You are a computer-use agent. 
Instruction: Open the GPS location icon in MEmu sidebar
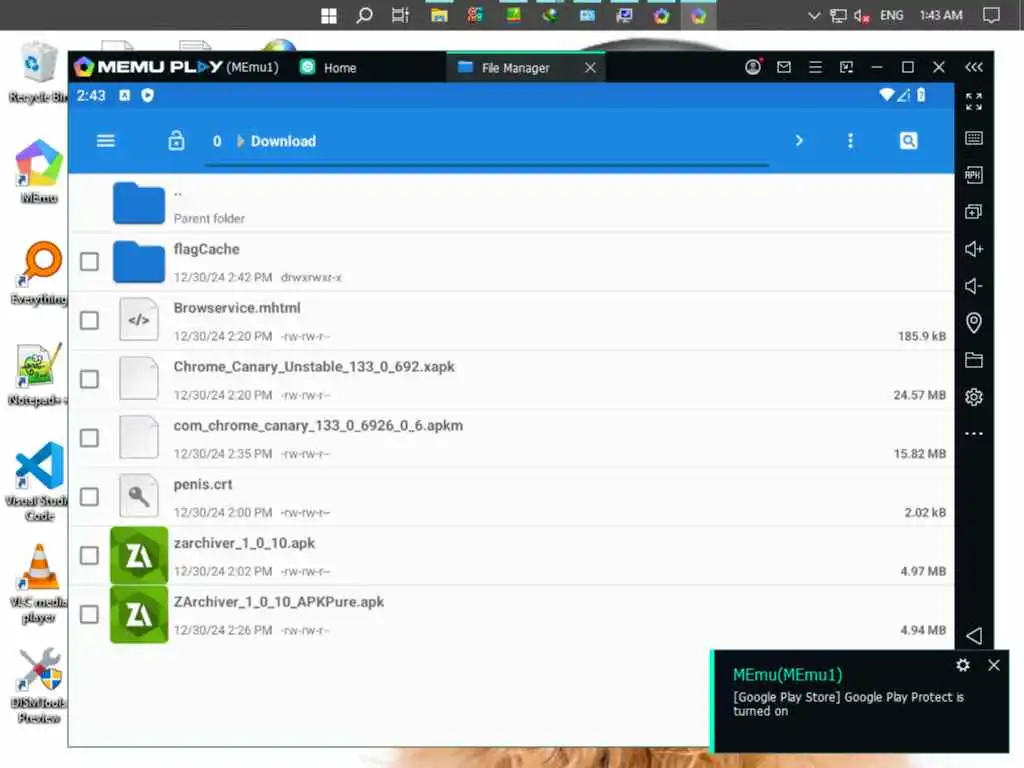coord(974,323)
